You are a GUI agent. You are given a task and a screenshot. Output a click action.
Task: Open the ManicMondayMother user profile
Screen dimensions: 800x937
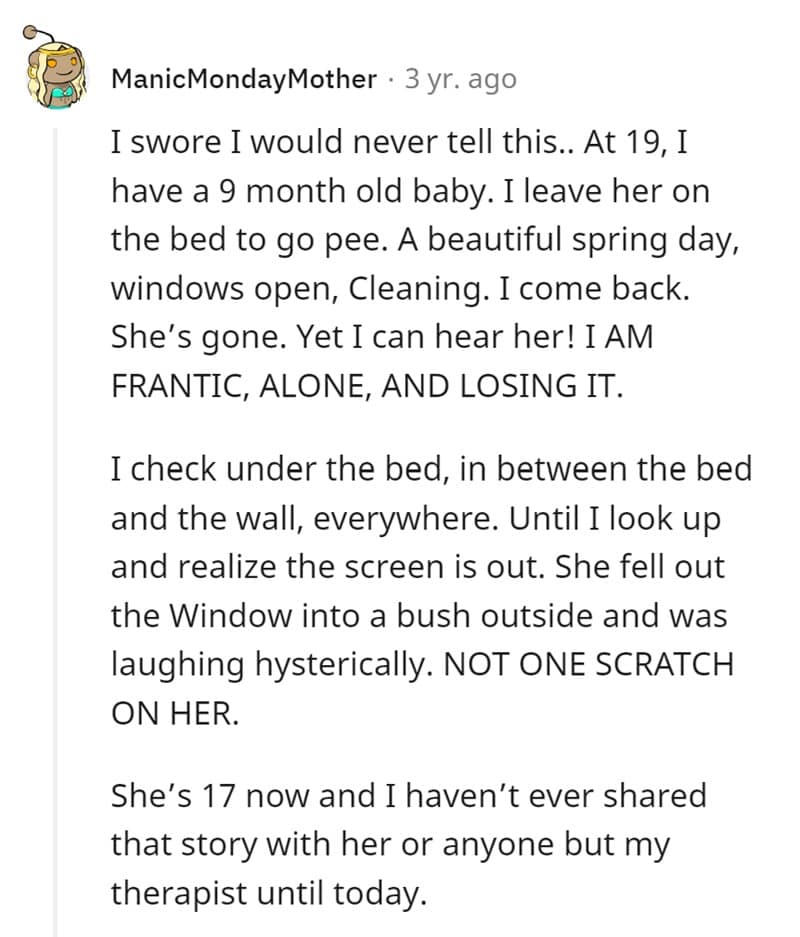[x=245, y=79]
